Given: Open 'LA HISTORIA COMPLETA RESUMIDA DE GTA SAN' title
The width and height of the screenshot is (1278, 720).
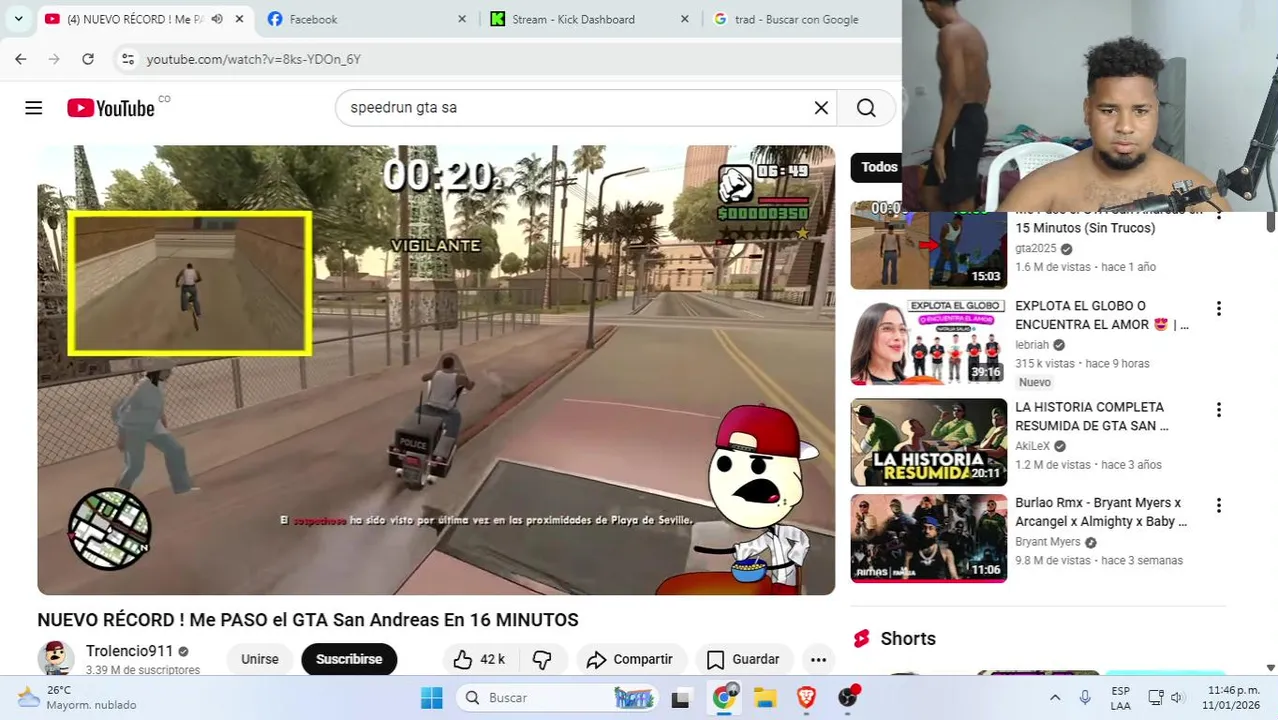Looking at the screenshot, I should (1092, 416).
